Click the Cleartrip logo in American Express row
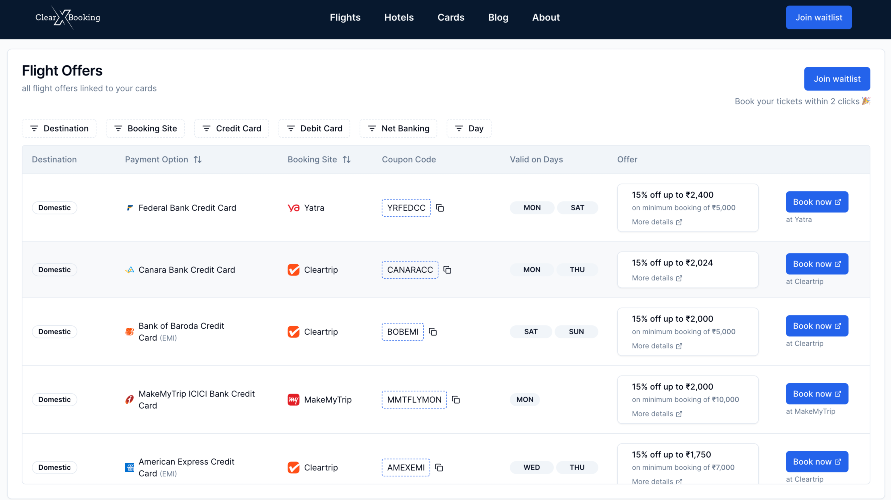This screenshot has height=500, width=891. coord(293,468)
